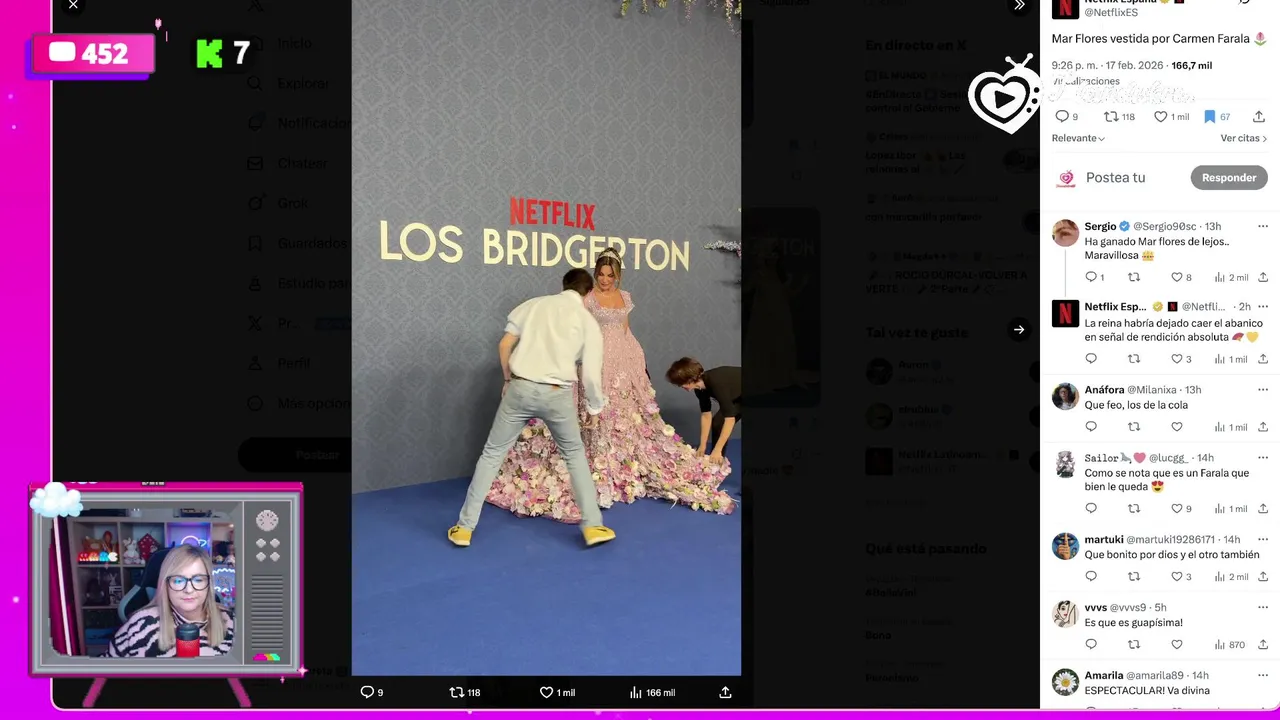
Task: Open replies from bottom media bar (9)
Action: point(371,692)
